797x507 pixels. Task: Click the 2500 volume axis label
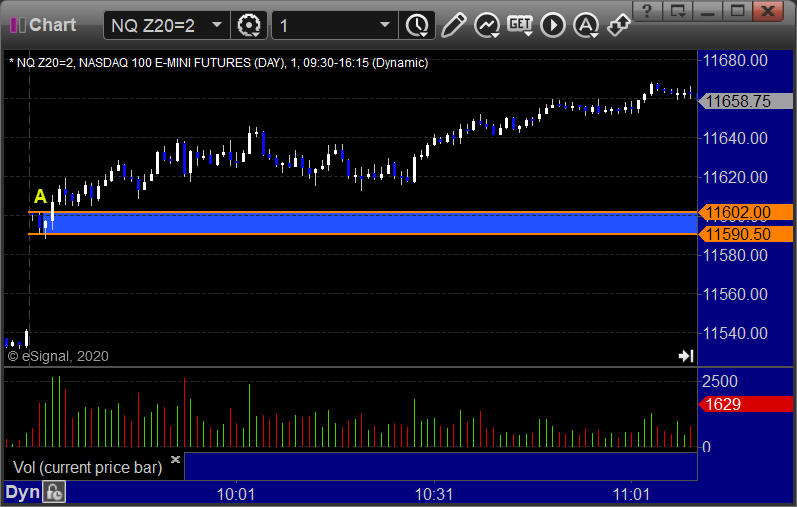click(x=720, y=381)
